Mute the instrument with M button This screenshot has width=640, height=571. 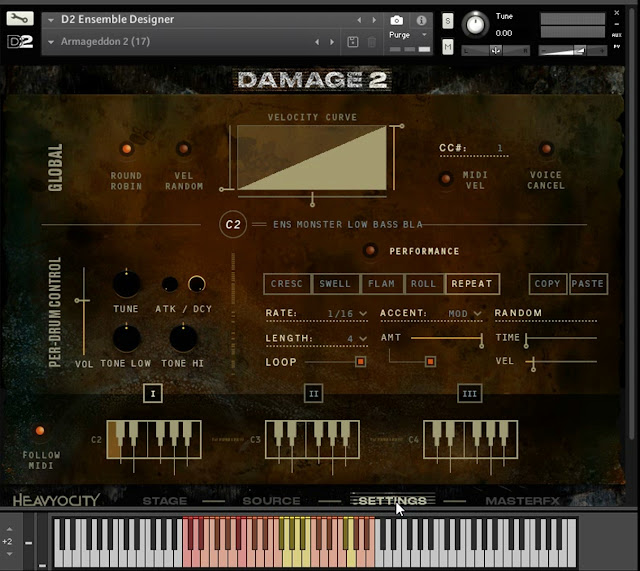[x=448, y=47]
